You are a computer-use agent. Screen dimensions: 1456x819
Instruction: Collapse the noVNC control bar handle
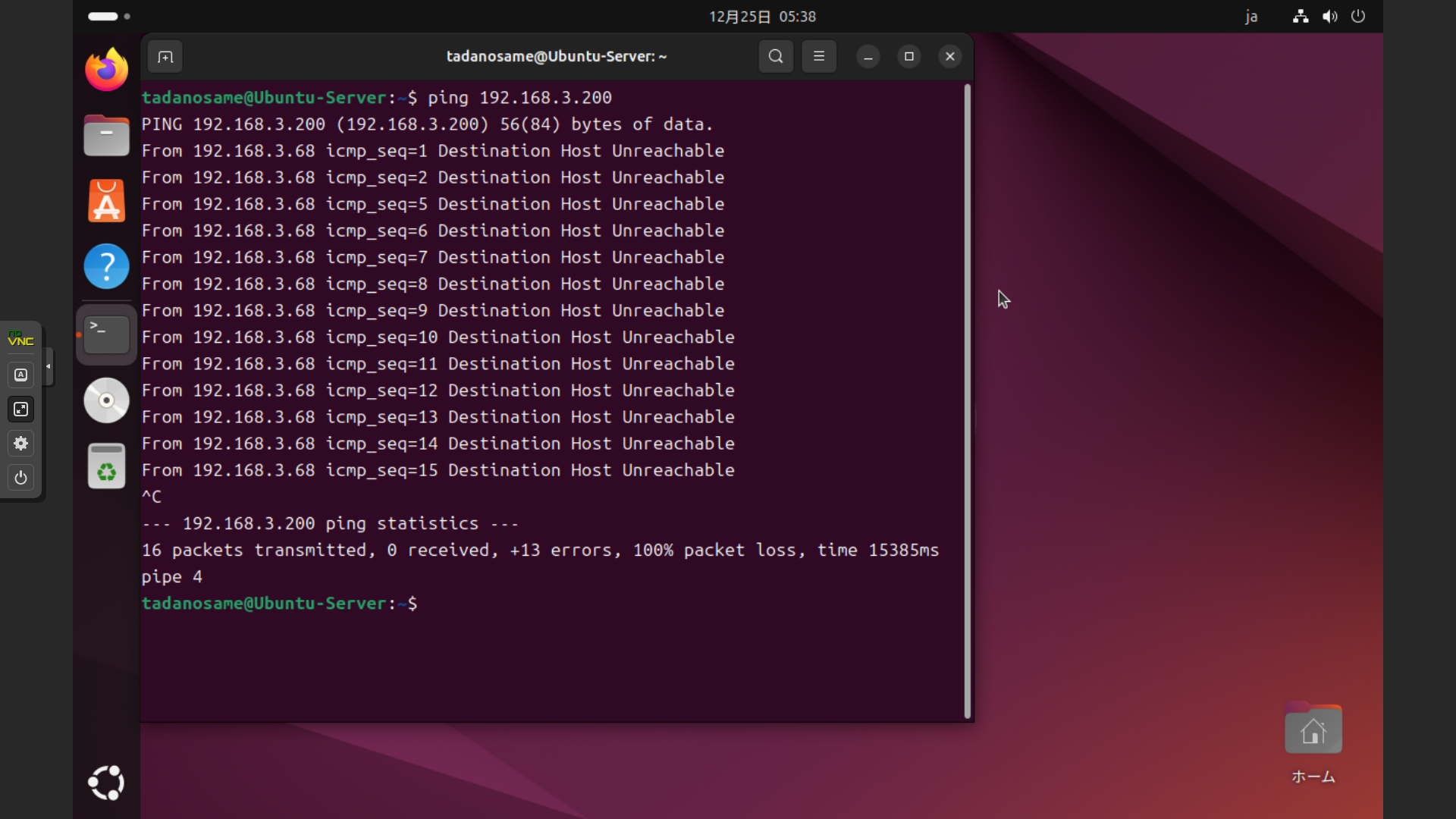(49, 366)
